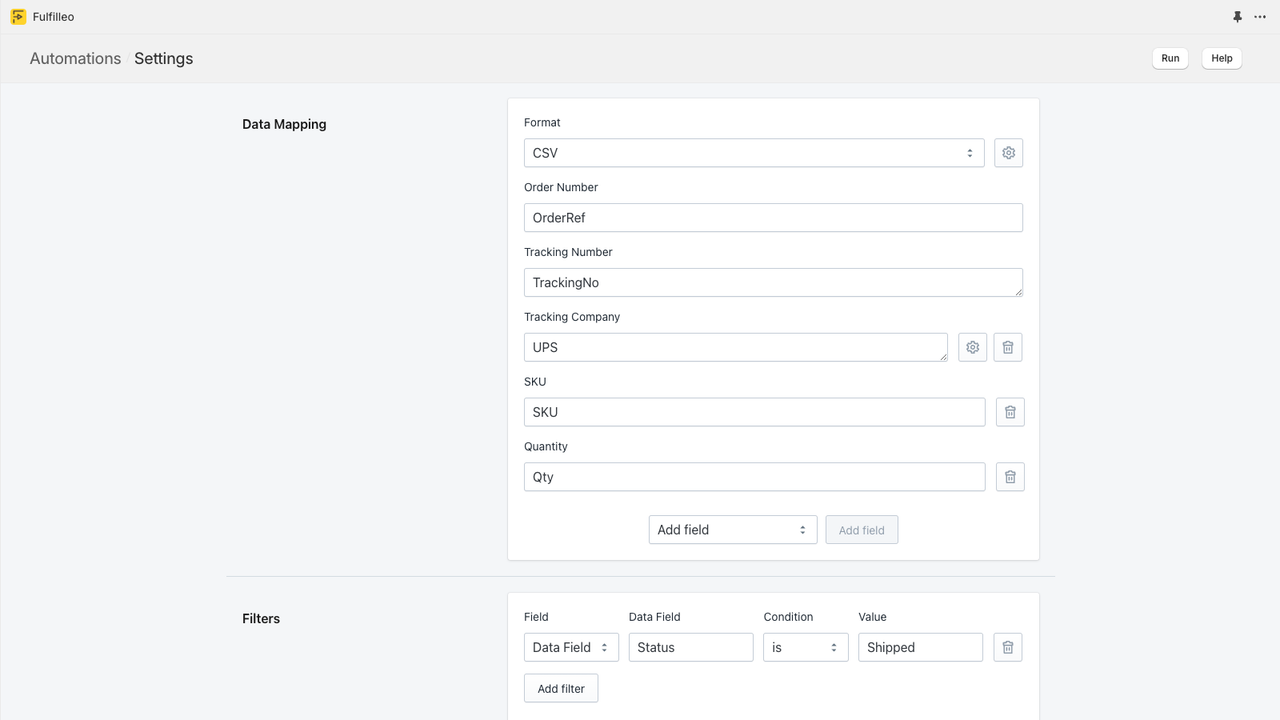Viewport: 1280px width, 720px height.
Task: Click the pin icon in the top bar
Action: tap(1237, 16)
